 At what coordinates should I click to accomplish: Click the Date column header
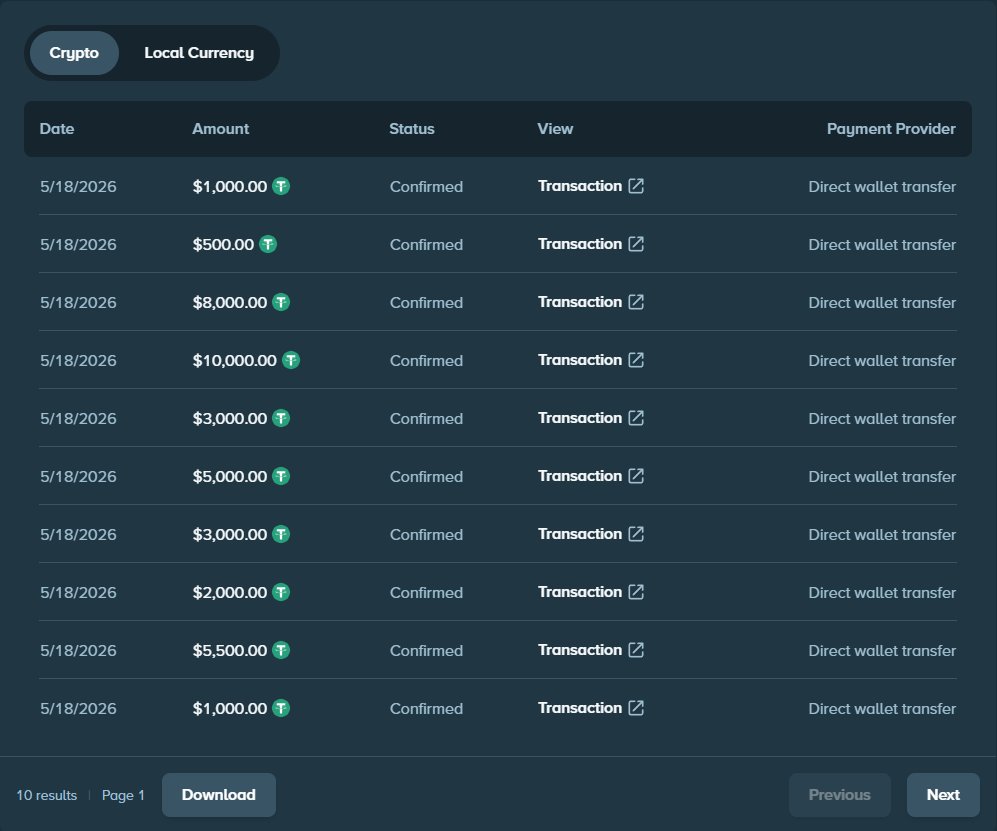(57, 129)
